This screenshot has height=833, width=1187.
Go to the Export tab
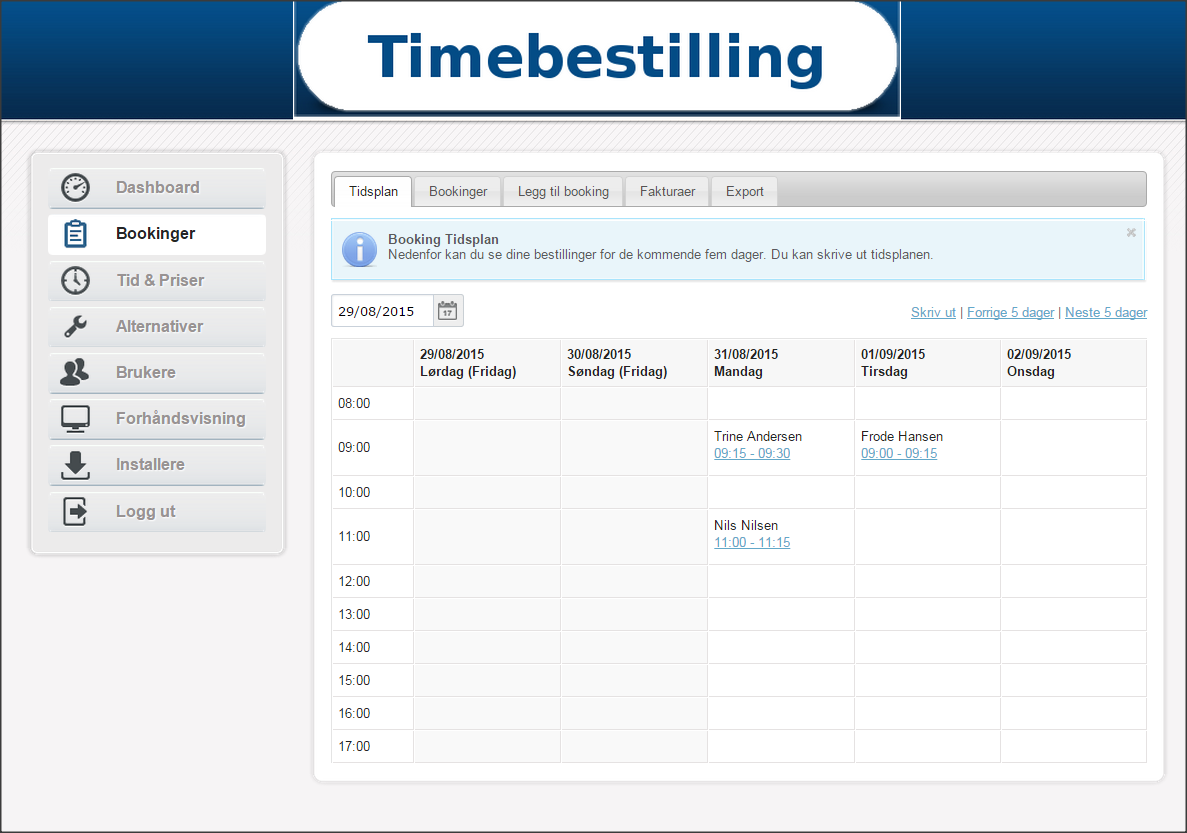point(745,192)
